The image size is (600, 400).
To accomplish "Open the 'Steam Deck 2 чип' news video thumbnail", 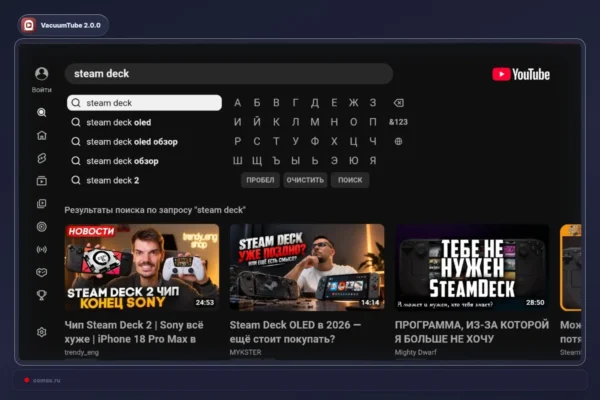I will [x=142, y=267].
